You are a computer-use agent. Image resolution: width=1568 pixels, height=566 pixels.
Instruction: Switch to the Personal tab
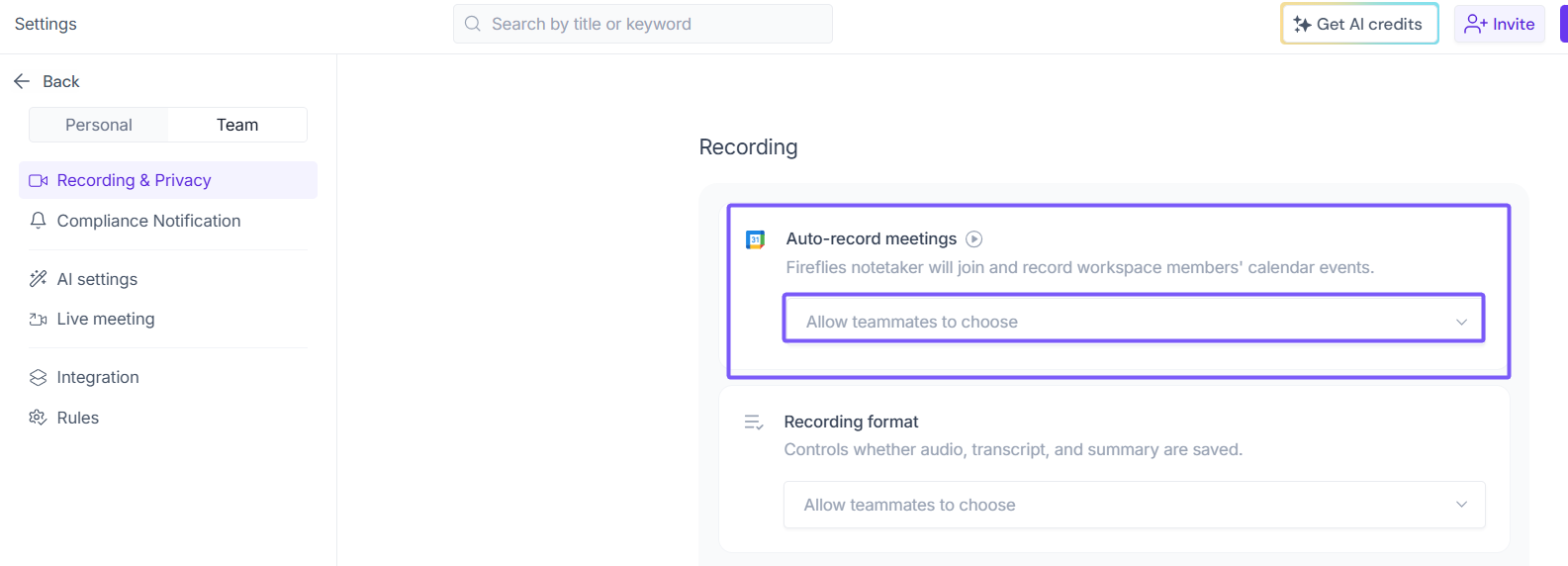pos(99,125)
